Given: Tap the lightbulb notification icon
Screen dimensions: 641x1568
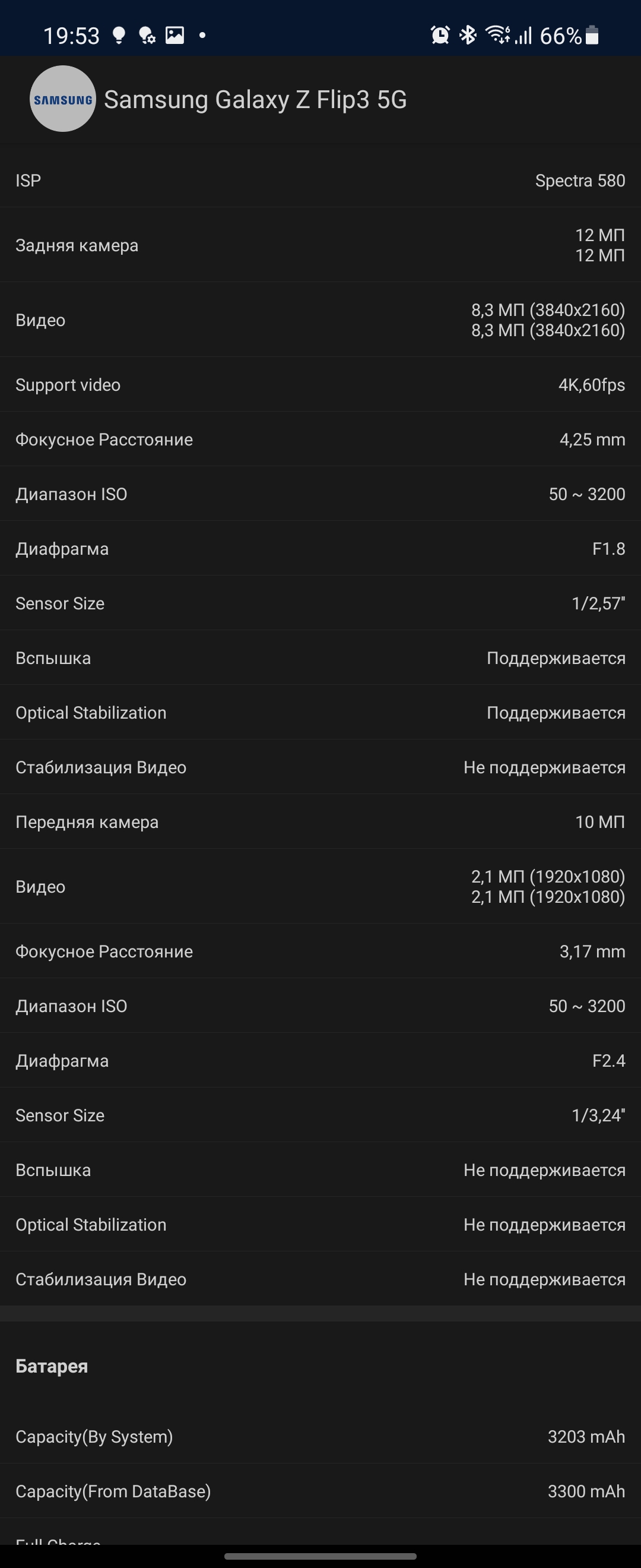Looking at the screenshot, I should coord(119,35).
